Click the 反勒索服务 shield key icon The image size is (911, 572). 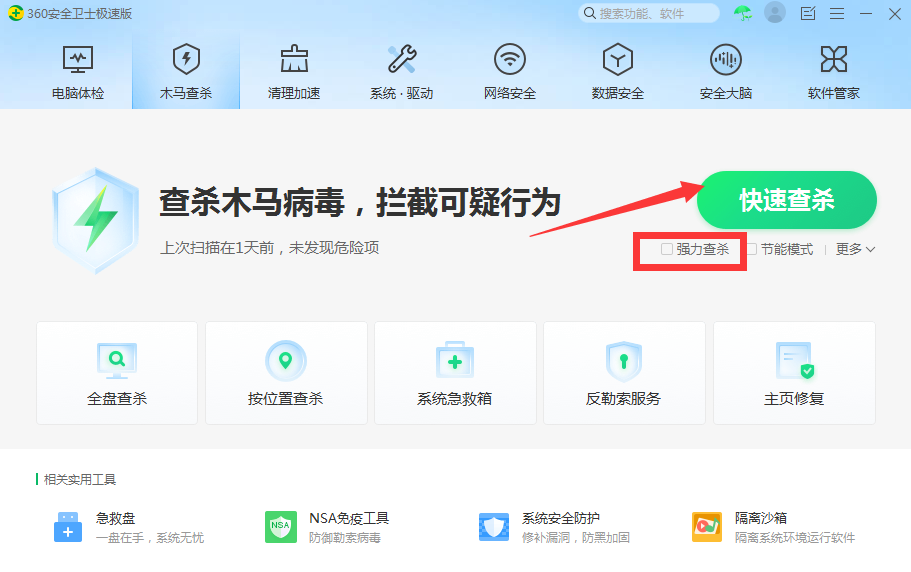coord(623,361)
